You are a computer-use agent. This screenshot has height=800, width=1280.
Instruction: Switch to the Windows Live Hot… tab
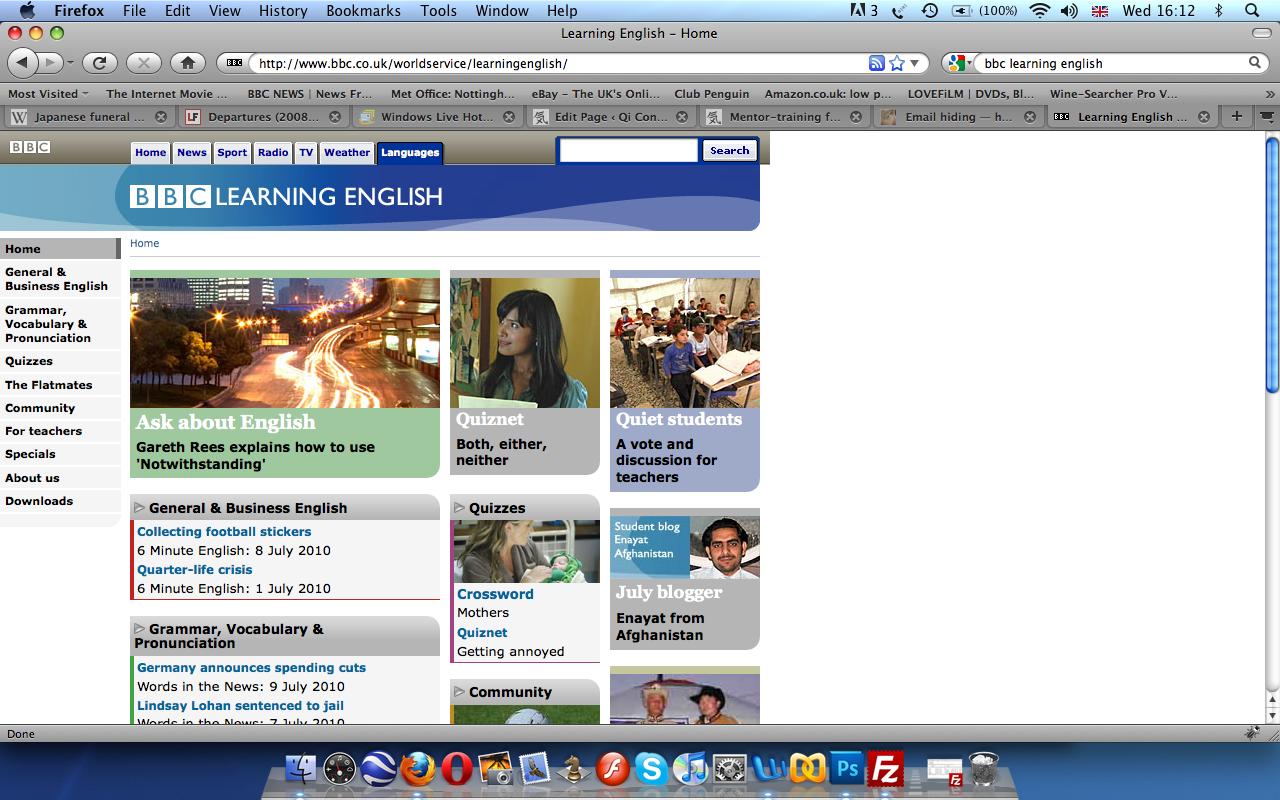435,116
